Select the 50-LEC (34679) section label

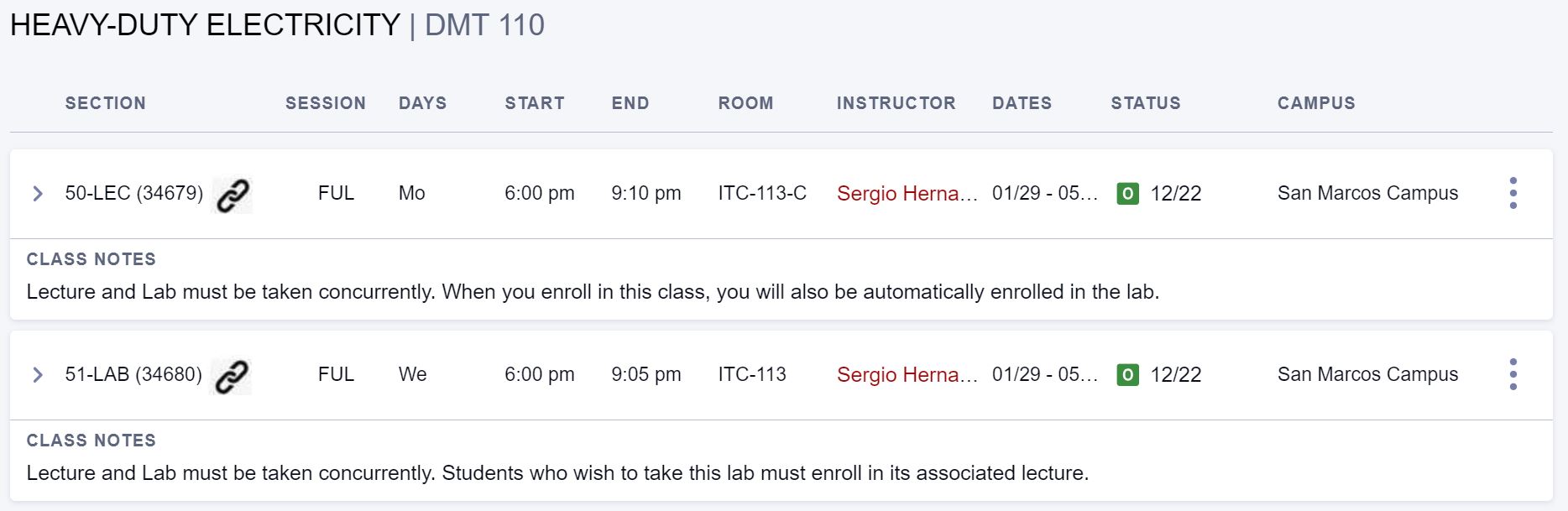click(x=134, y=193)
